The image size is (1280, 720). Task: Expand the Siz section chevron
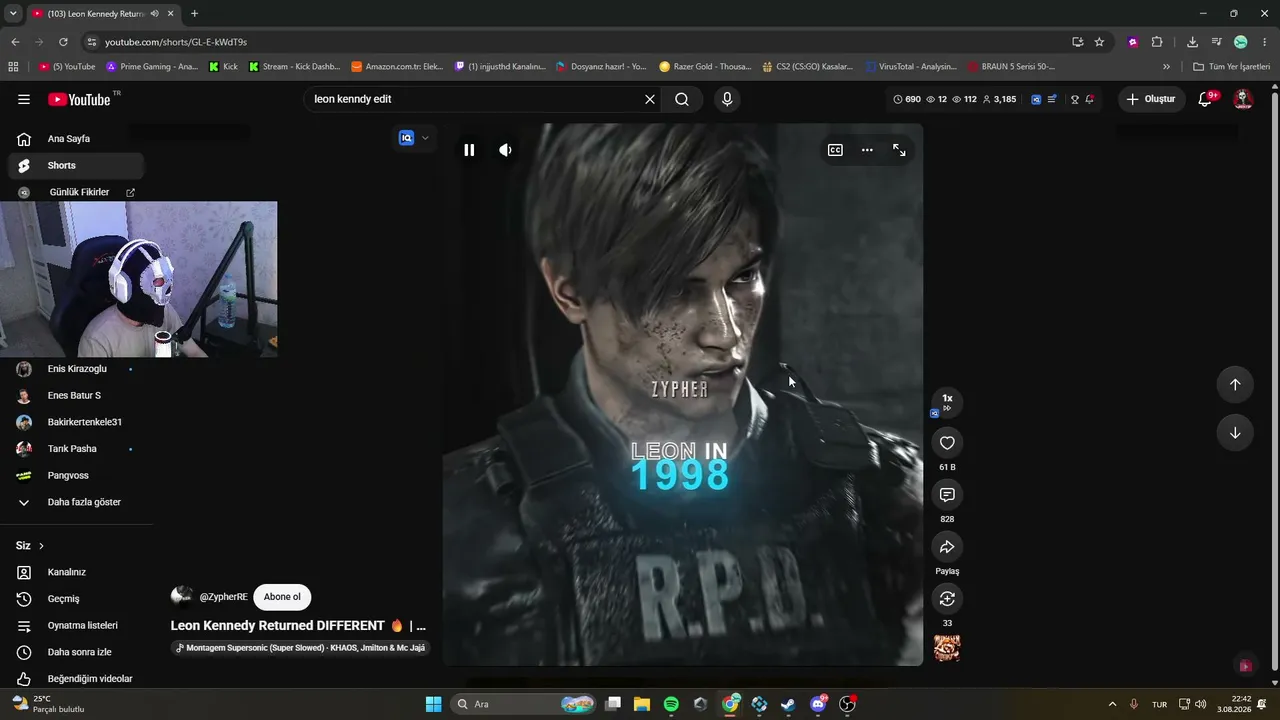pos(41,546)
